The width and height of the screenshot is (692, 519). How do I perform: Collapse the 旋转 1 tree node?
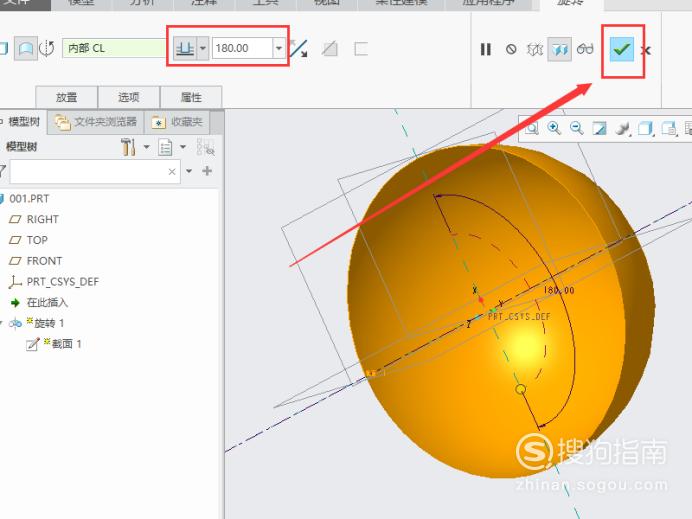(1, 323)
